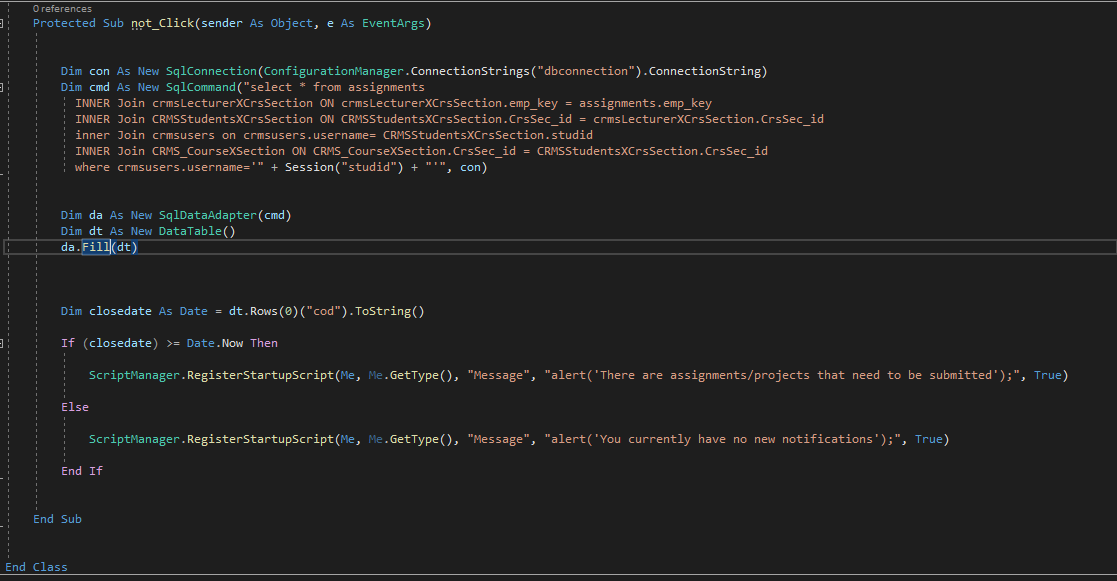Image resolution: width=1117 pixels, height=581 pixels.
Task: Click closedate in the Dim declaration line
Action: (120, 311)
